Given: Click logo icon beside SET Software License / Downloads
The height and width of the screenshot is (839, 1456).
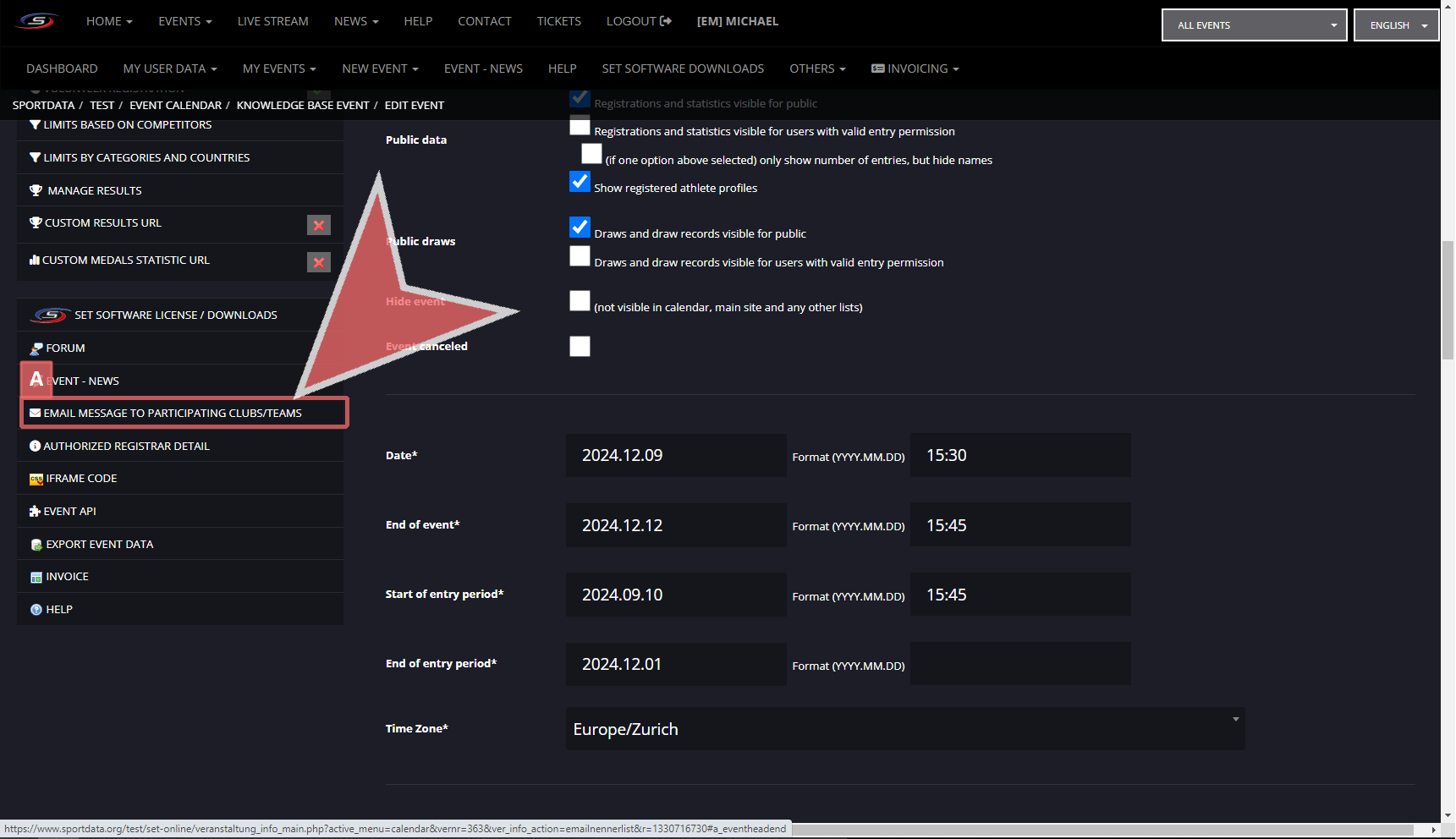Looking at the screenshot, I should pyautogui.click(x=50, y=315).
